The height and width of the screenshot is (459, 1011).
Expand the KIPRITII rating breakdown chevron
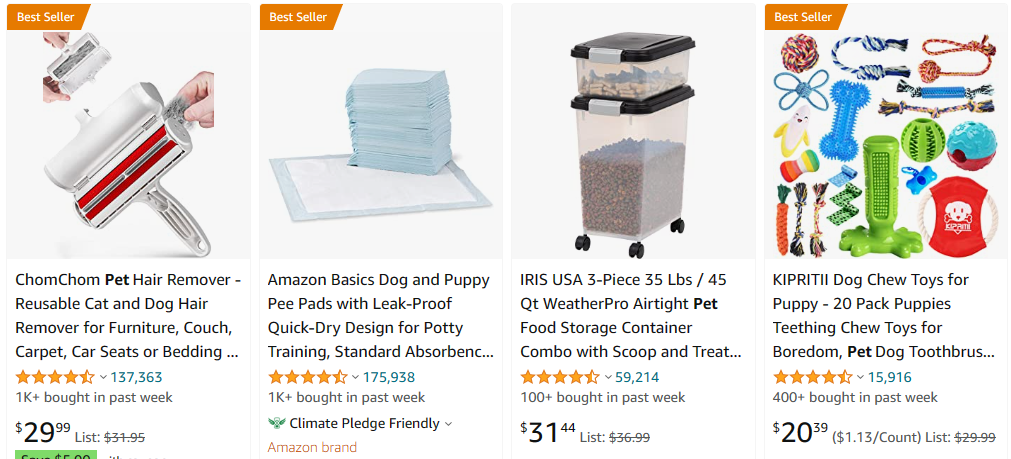[x=860, y=377]
